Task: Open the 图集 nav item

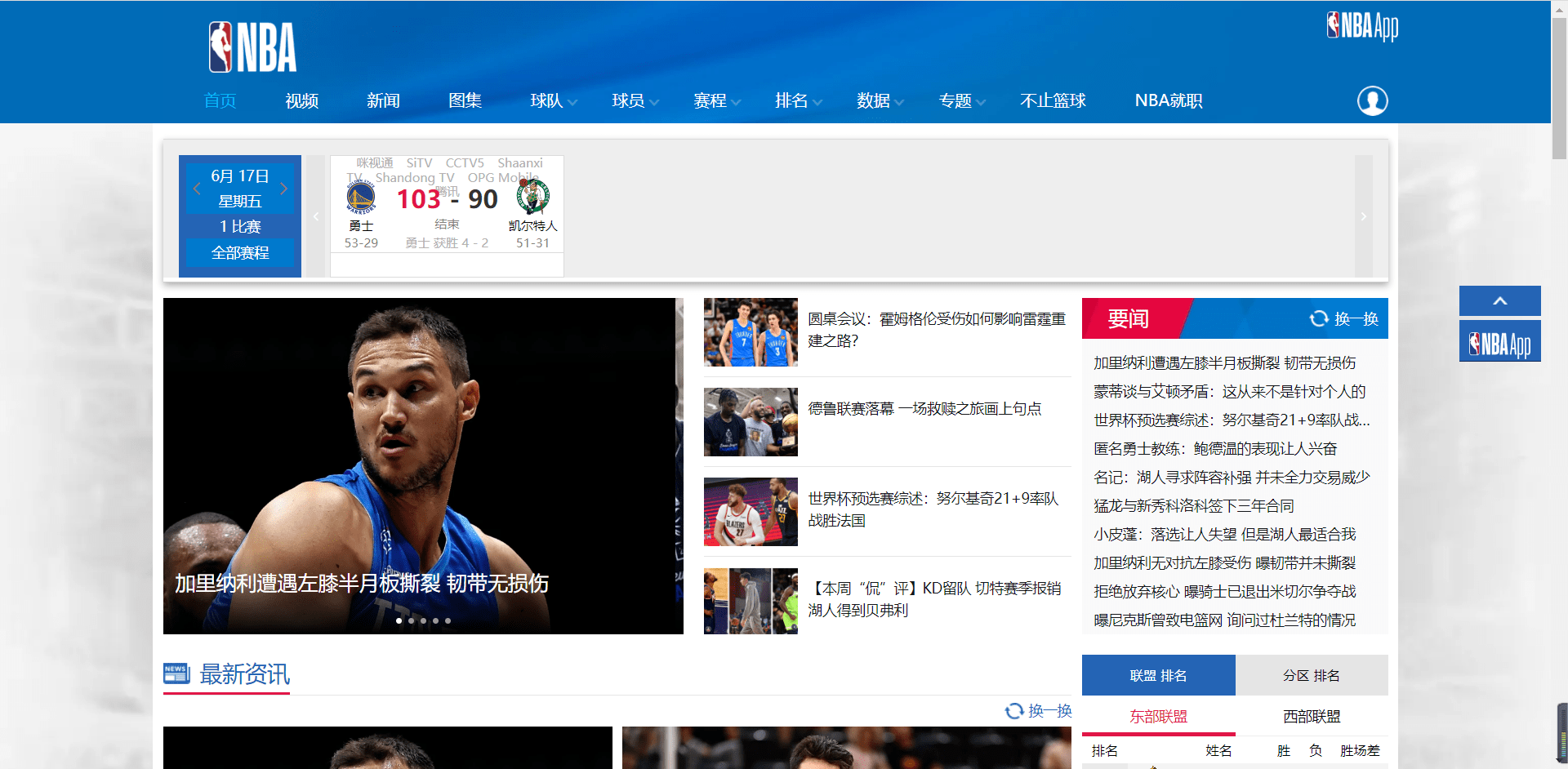Action: coord(465,100)
